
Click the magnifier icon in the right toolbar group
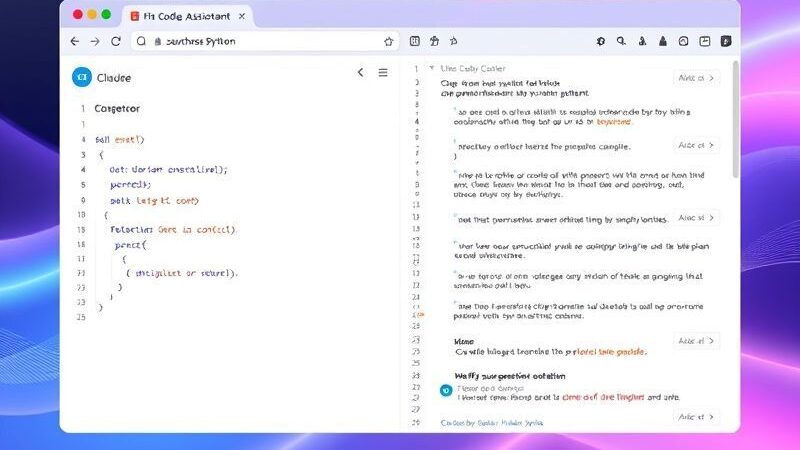coord(621,41)
